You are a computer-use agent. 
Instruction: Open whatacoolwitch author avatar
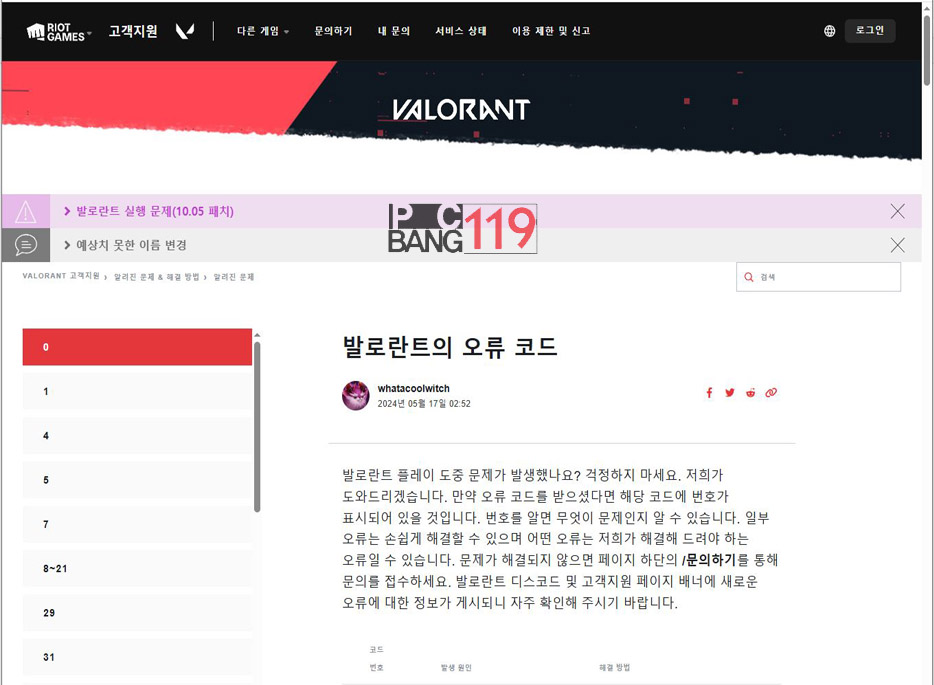[356, 396]
